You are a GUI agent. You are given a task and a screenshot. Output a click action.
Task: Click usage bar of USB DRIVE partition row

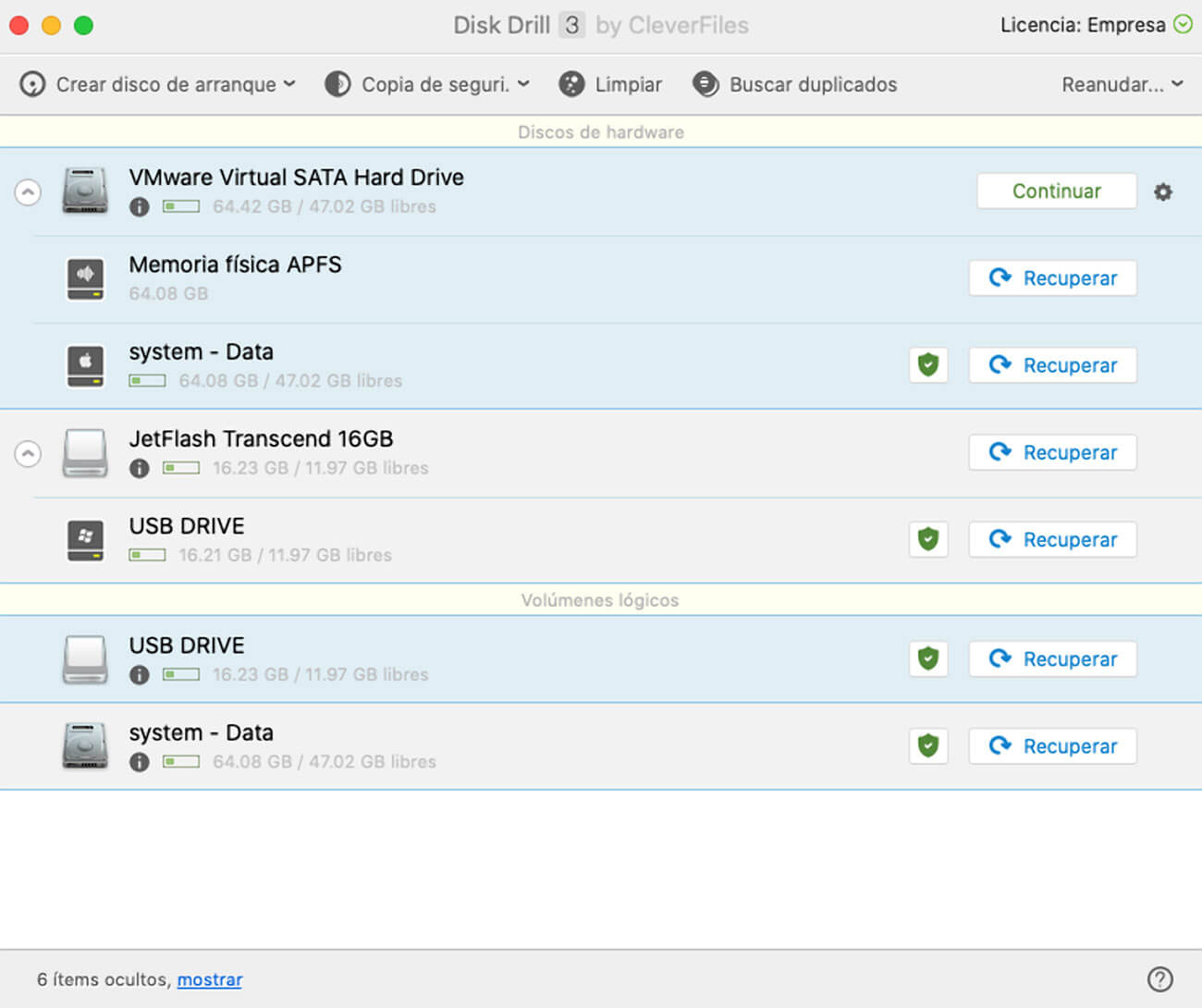coord(147,556)
